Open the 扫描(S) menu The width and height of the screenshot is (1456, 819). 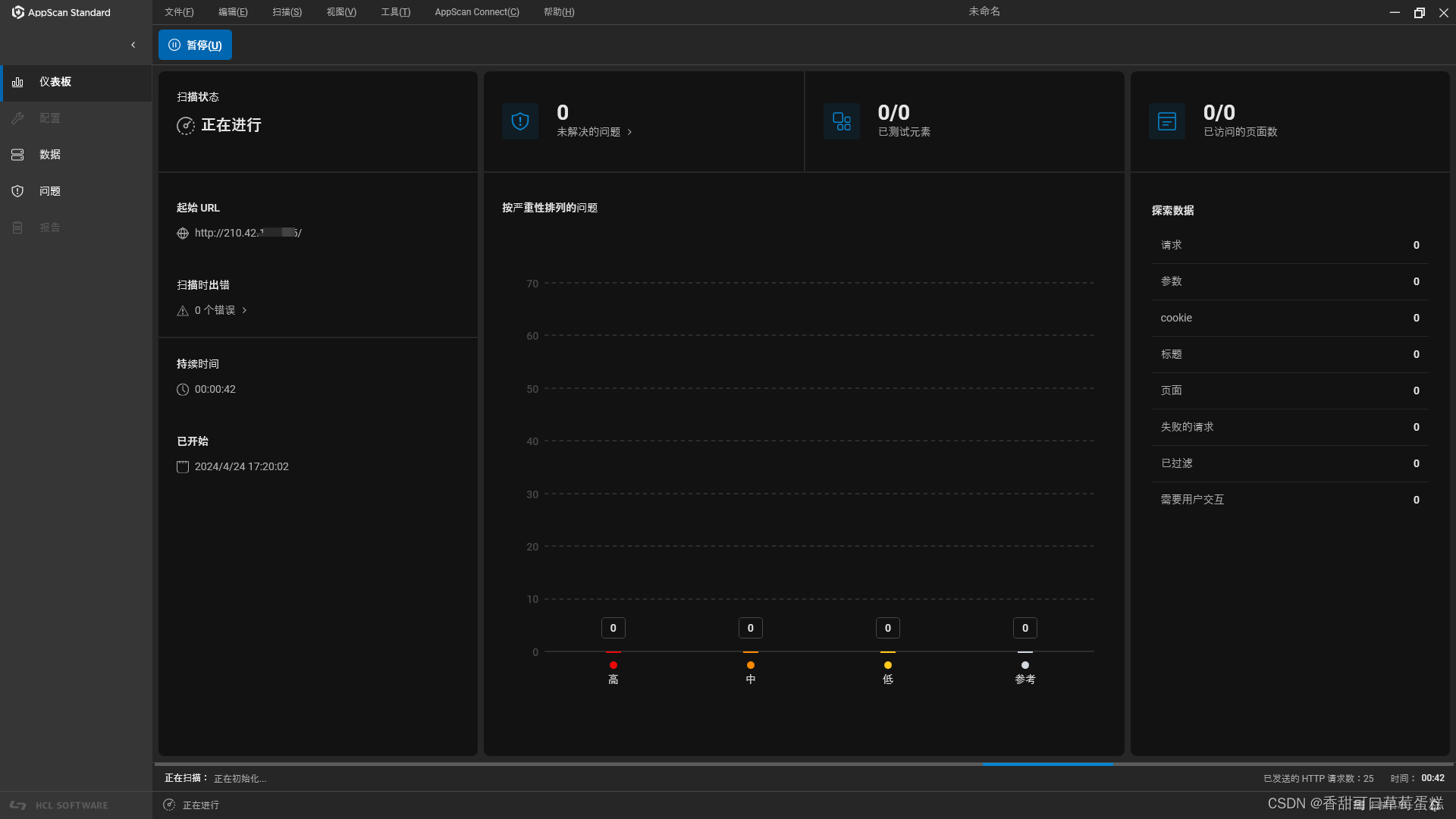pos(287,12)
